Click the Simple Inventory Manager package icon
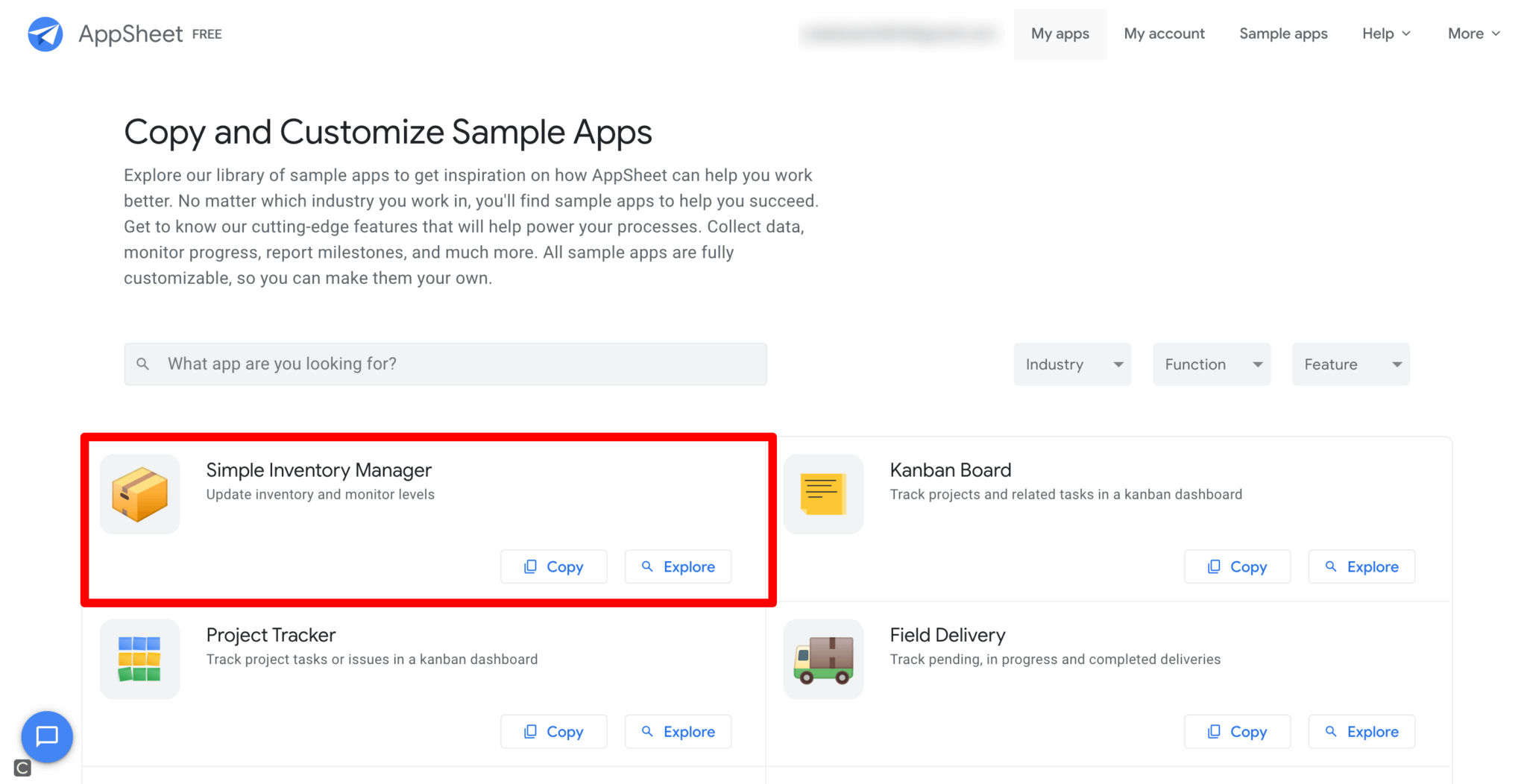 [x=139, y=493]
